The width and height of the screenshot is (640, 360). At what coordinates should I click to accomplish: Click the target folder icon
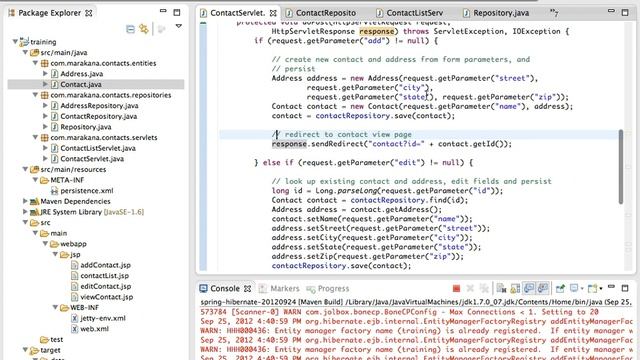34,350
